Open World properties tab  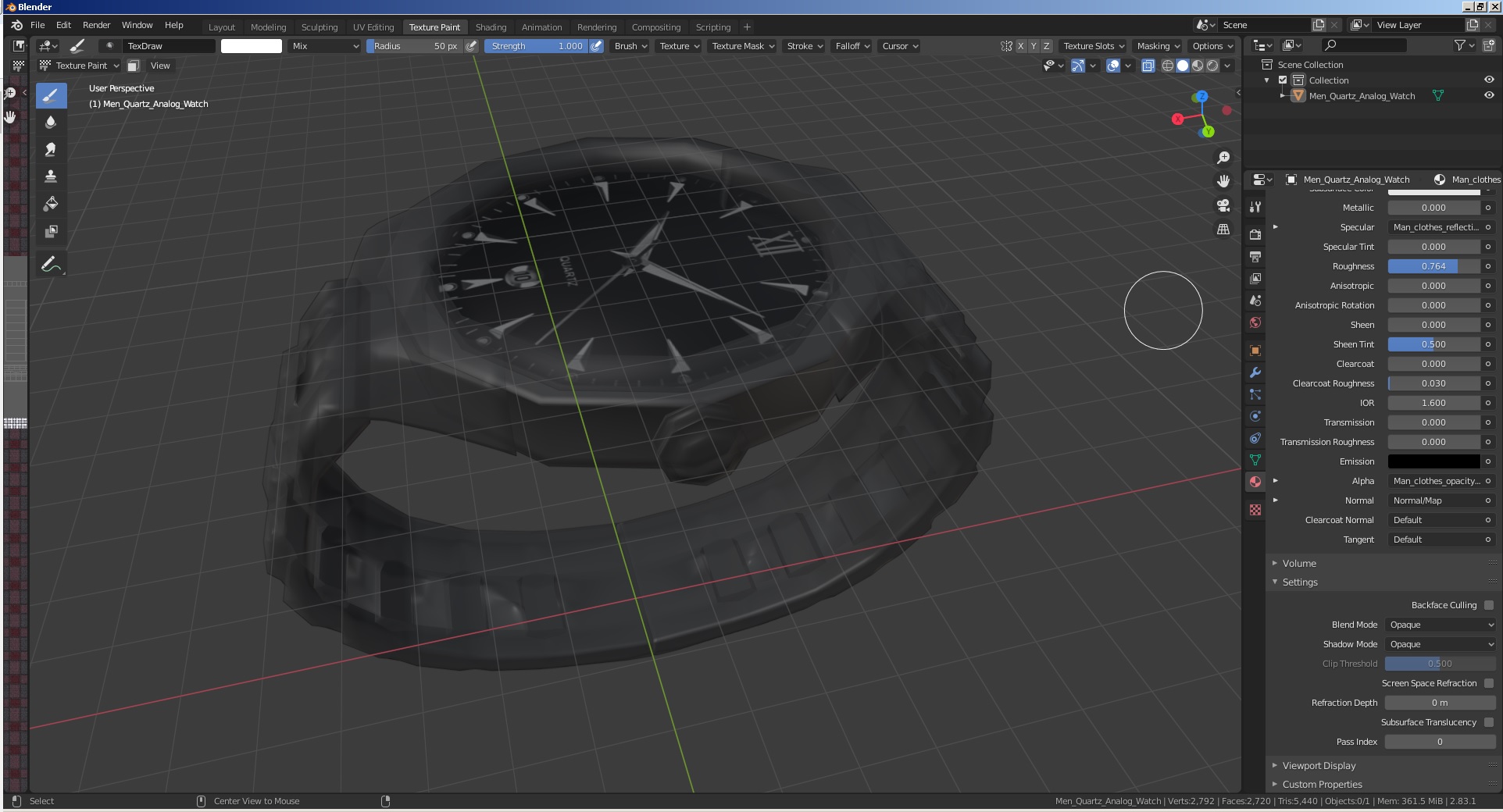(1255, 322)
